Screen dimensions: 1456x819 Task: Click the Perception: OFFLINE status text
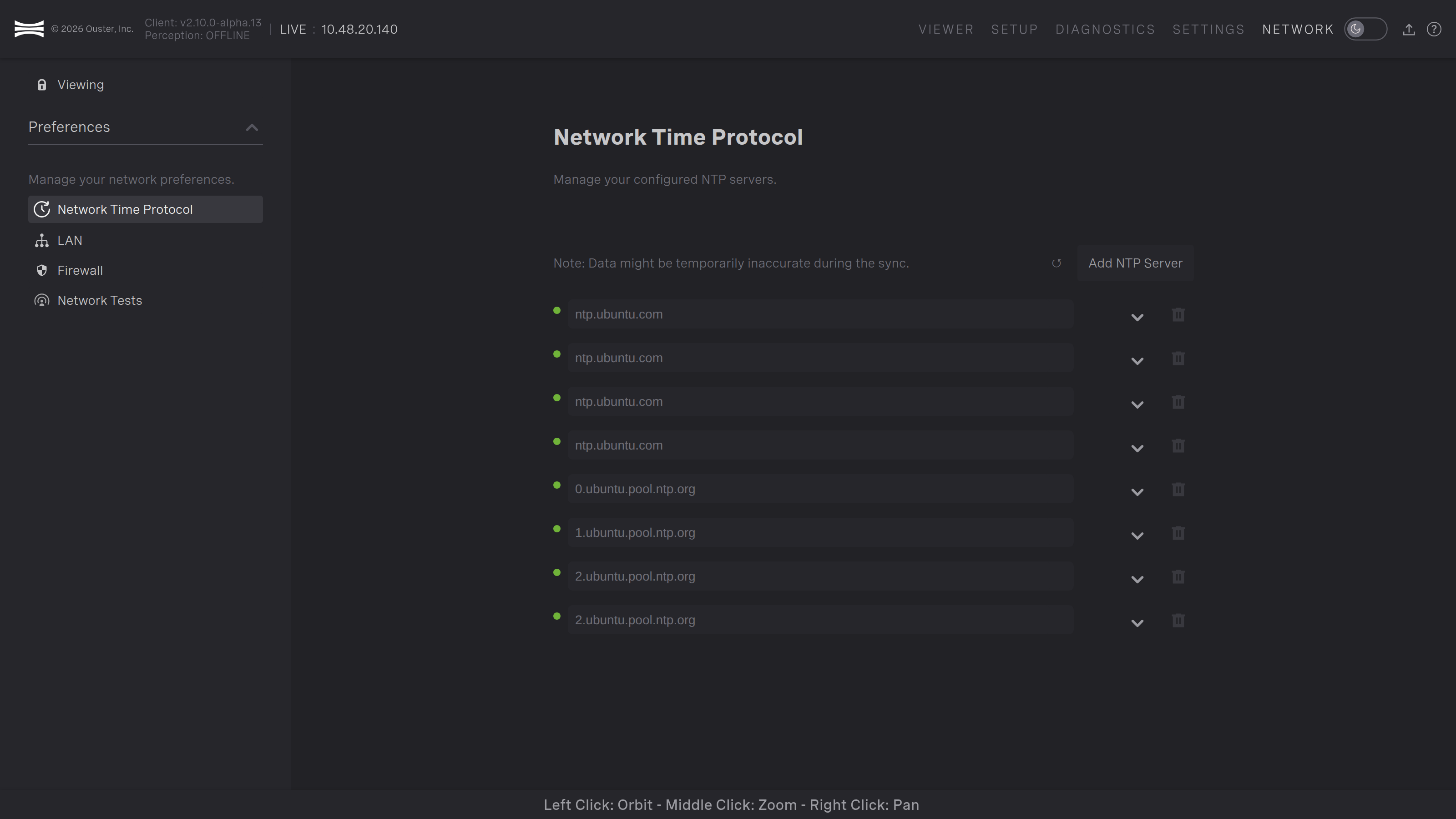pos(197,35)
